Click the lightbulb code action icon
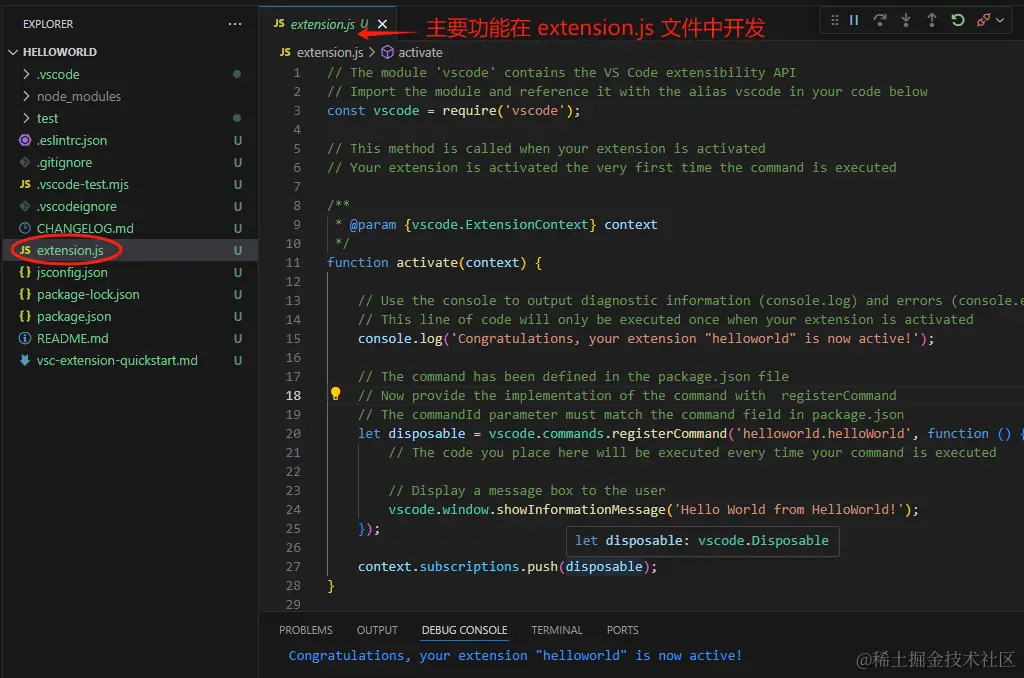 point(336,394)
